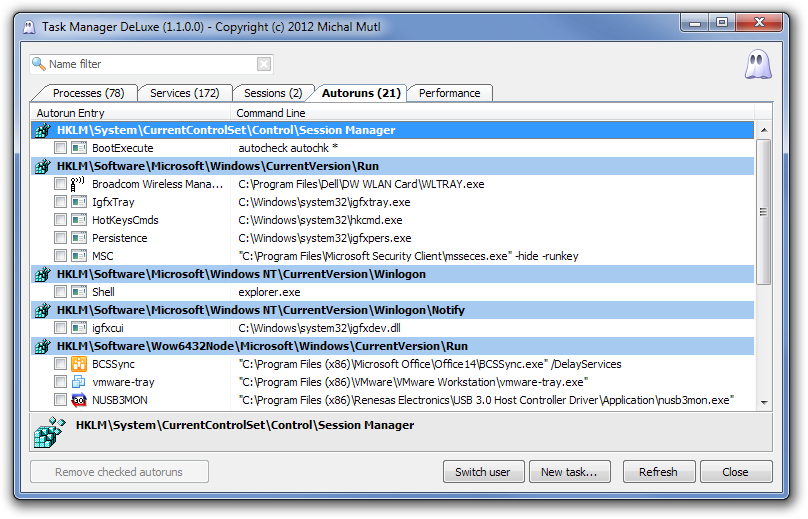Click the Close button at bottom
808x519 pixels.
pos(736,472)
